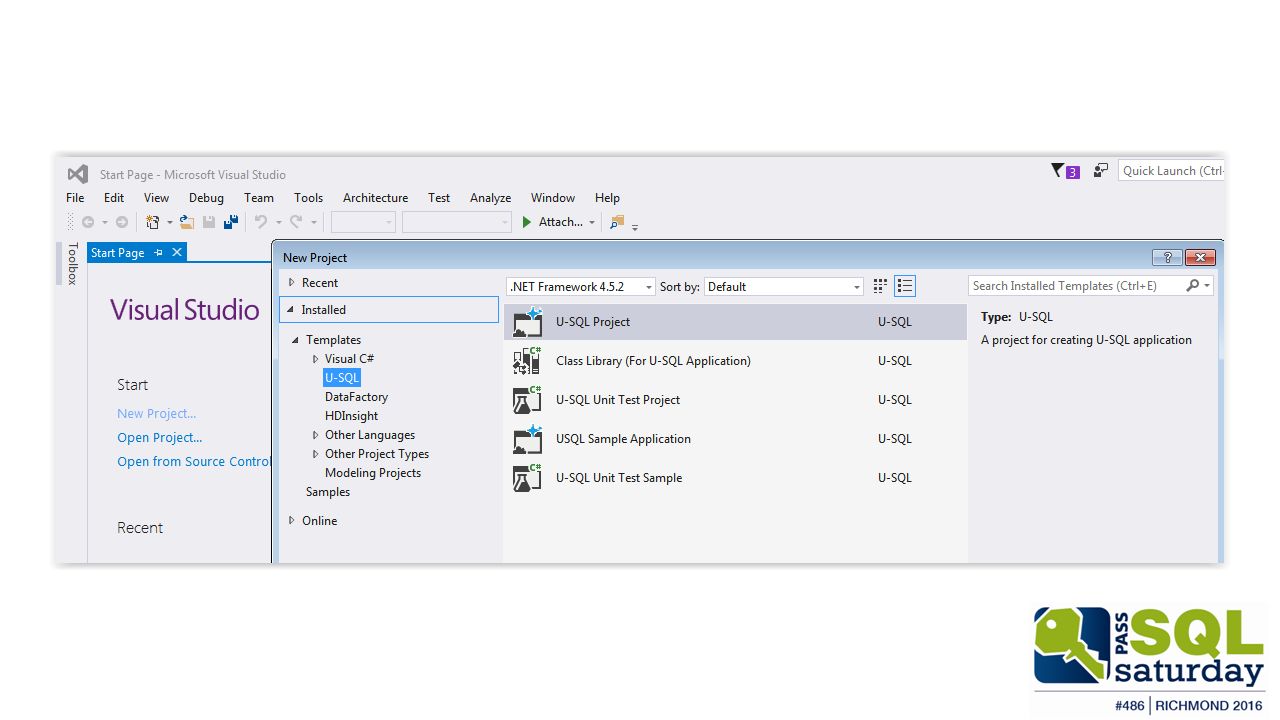The height and width of the screenshot is (720, 1280).
Task: Open the Undo history dropdown arrow
Action: pos(278,223)
